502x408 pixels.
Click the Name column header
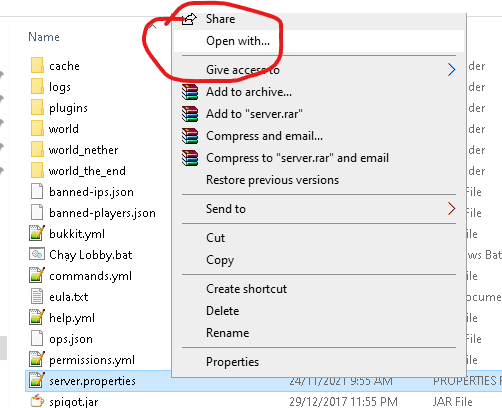[x=44, y=37]
